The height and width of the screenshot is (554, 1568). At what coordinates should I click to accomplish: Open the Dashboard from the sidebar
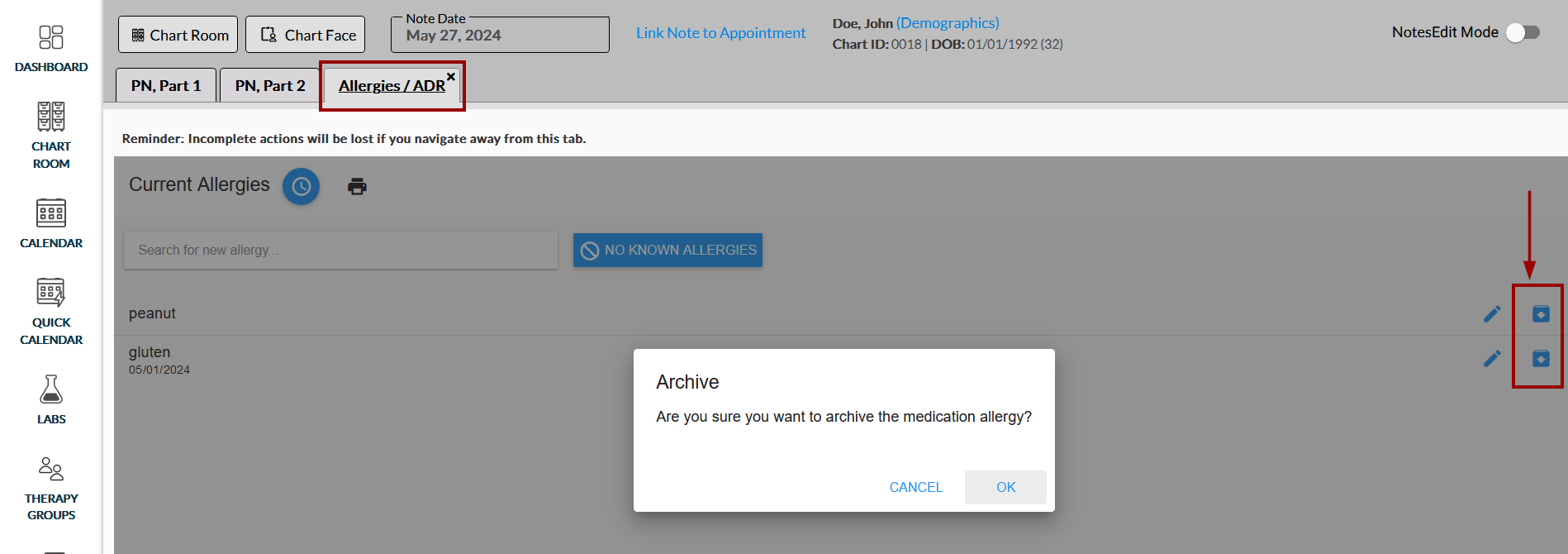click(x=51, y=48)
